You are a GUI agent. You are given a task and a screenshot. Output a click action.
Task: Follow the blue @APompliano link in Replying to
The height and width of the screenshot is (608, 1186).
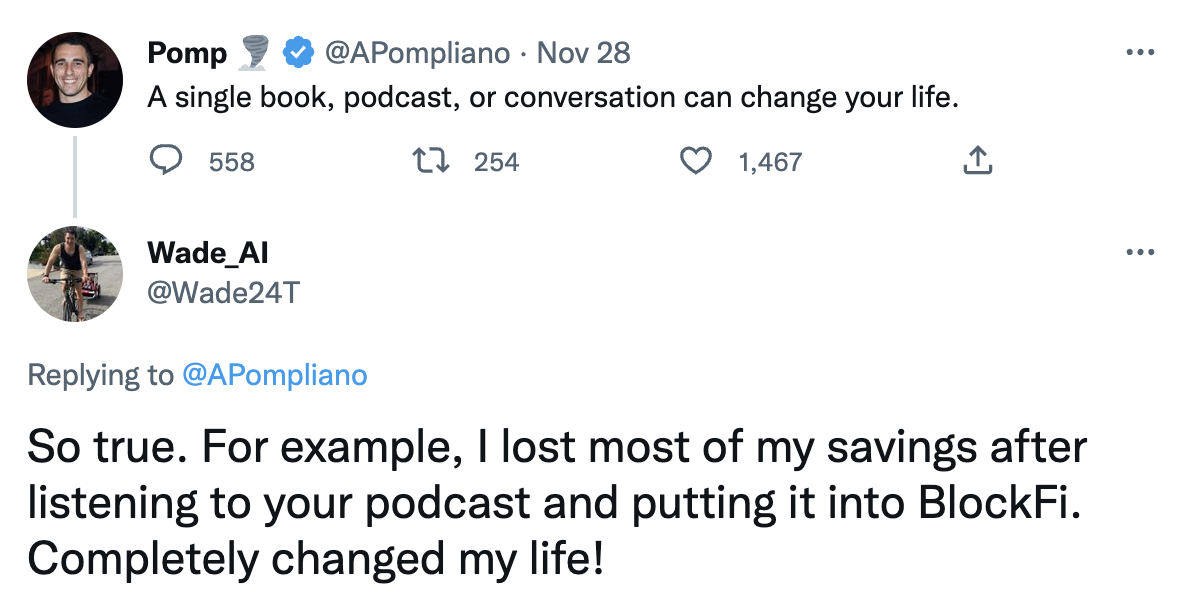click(x=274, y=375)
